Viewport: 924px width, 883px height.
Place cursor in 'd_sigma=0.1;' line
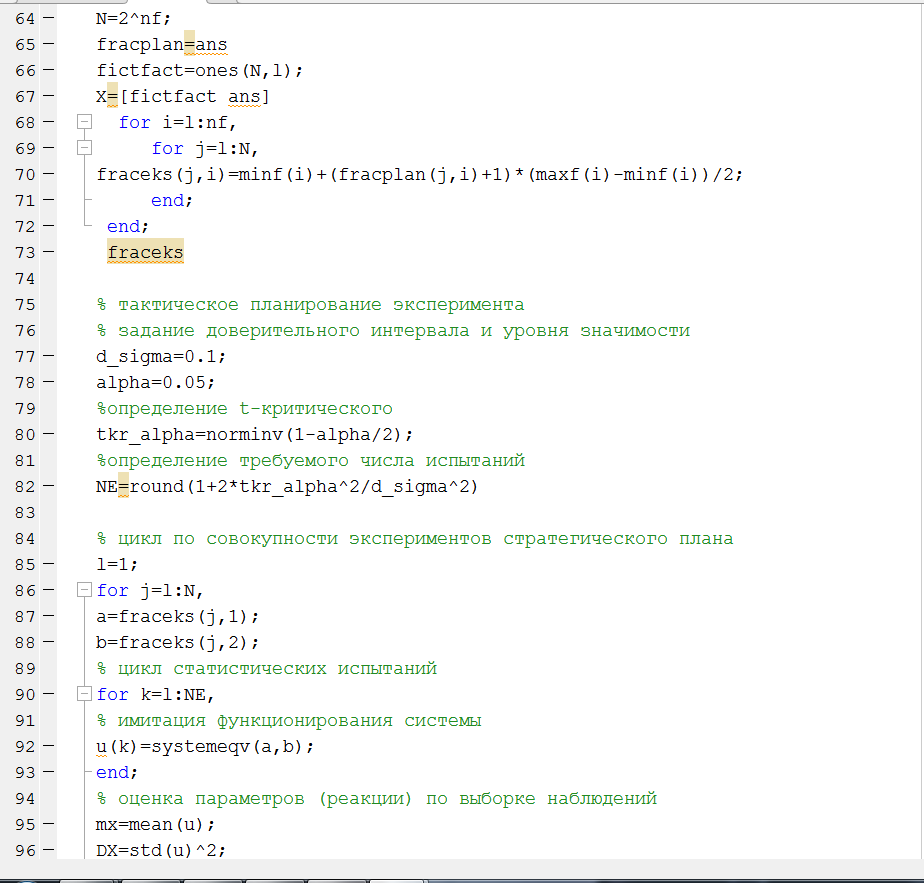[161, 357]
